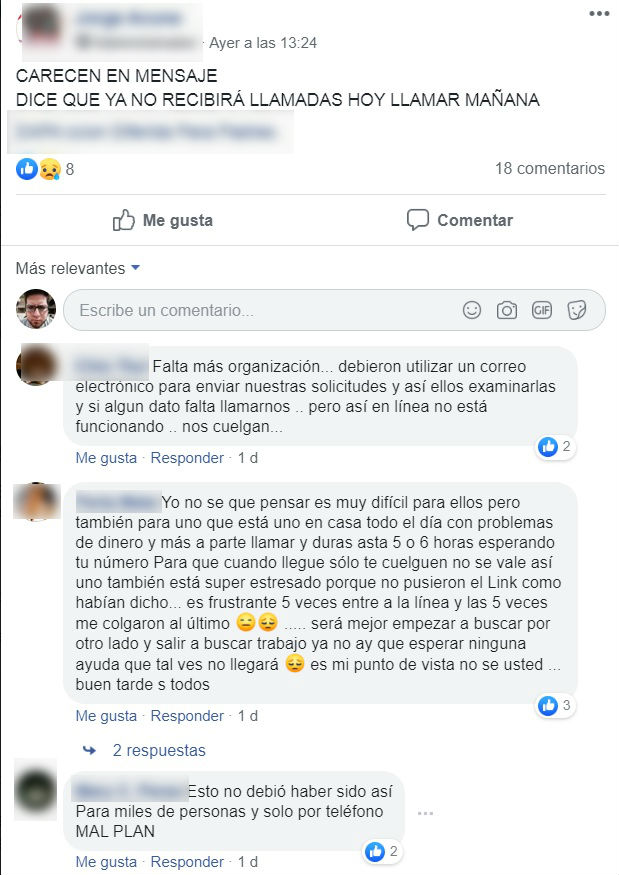This screenshot has height=875, width=619.
Task: Expand the 2 respuestas replies thread
Action: point(159,751)
